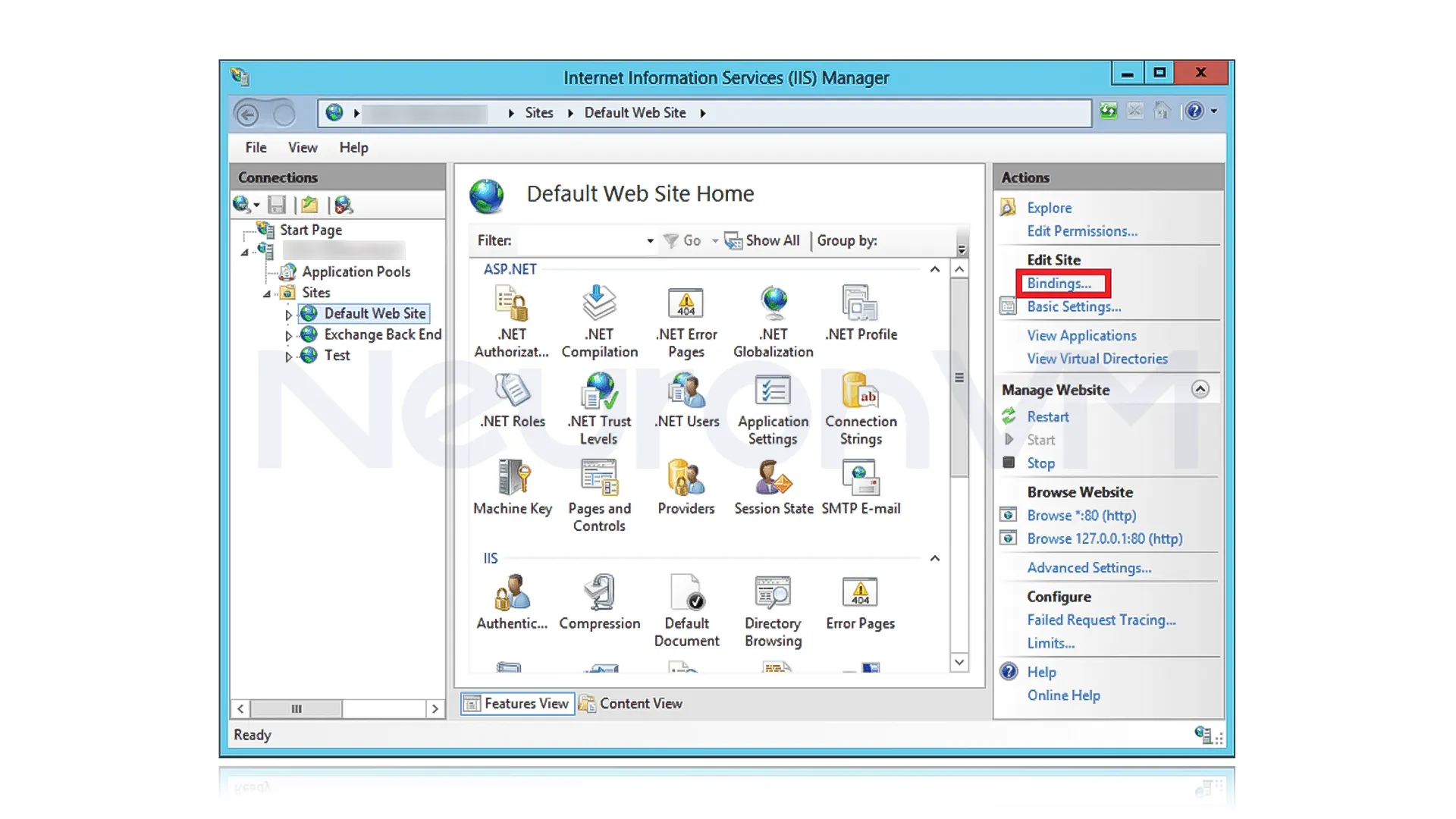Expand the Exchange Back End site node
The height and width of the screenshot is (819, 1456).
[x=288, y=335]
